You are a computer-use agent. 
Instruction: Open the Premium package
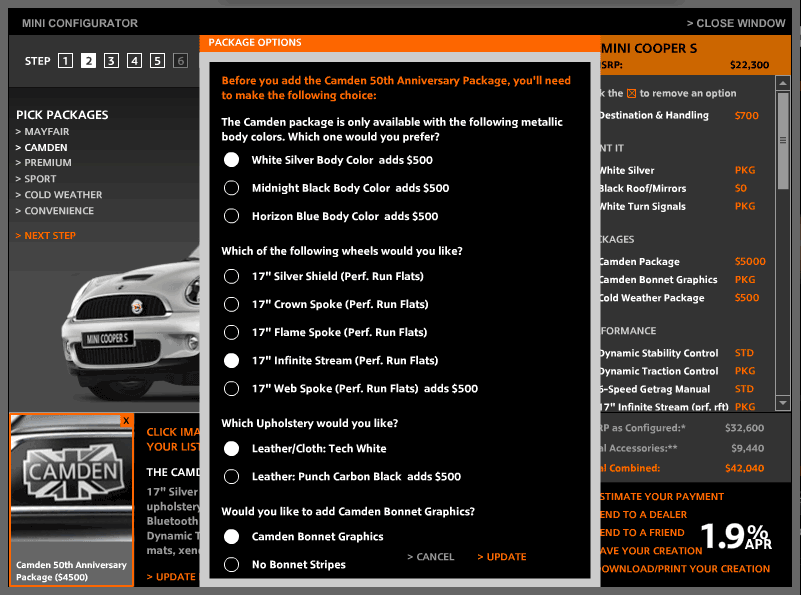[x=43, y=163]
